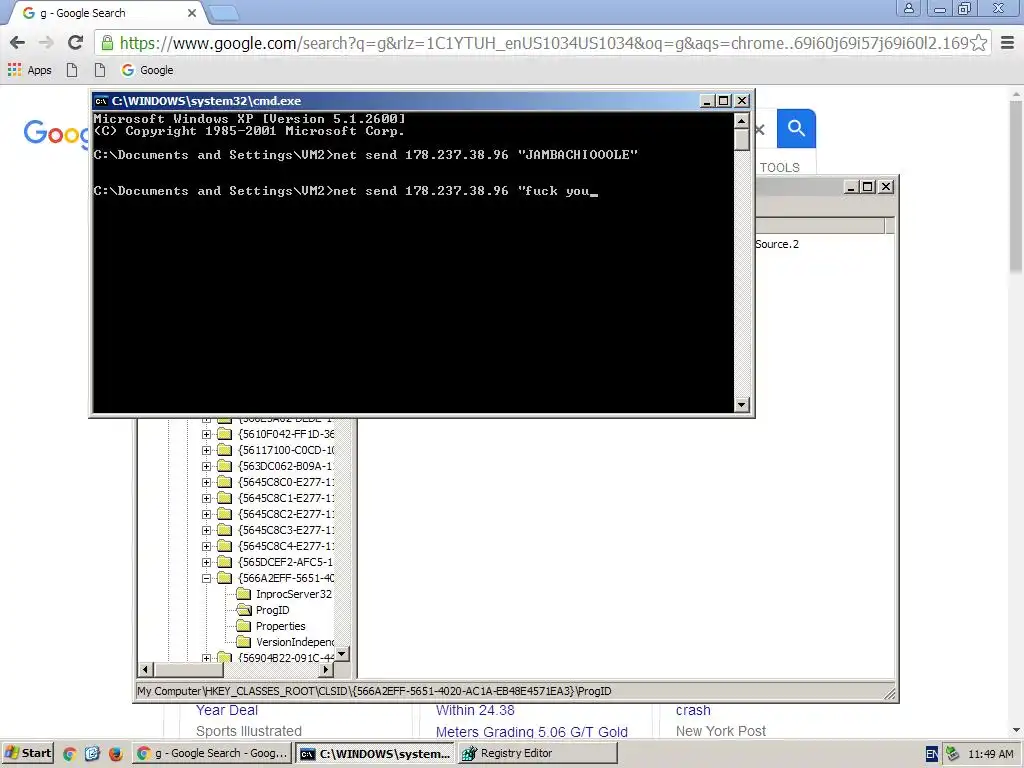
Task: Click the network tray icon near clock
Action: tap(953, 754)
